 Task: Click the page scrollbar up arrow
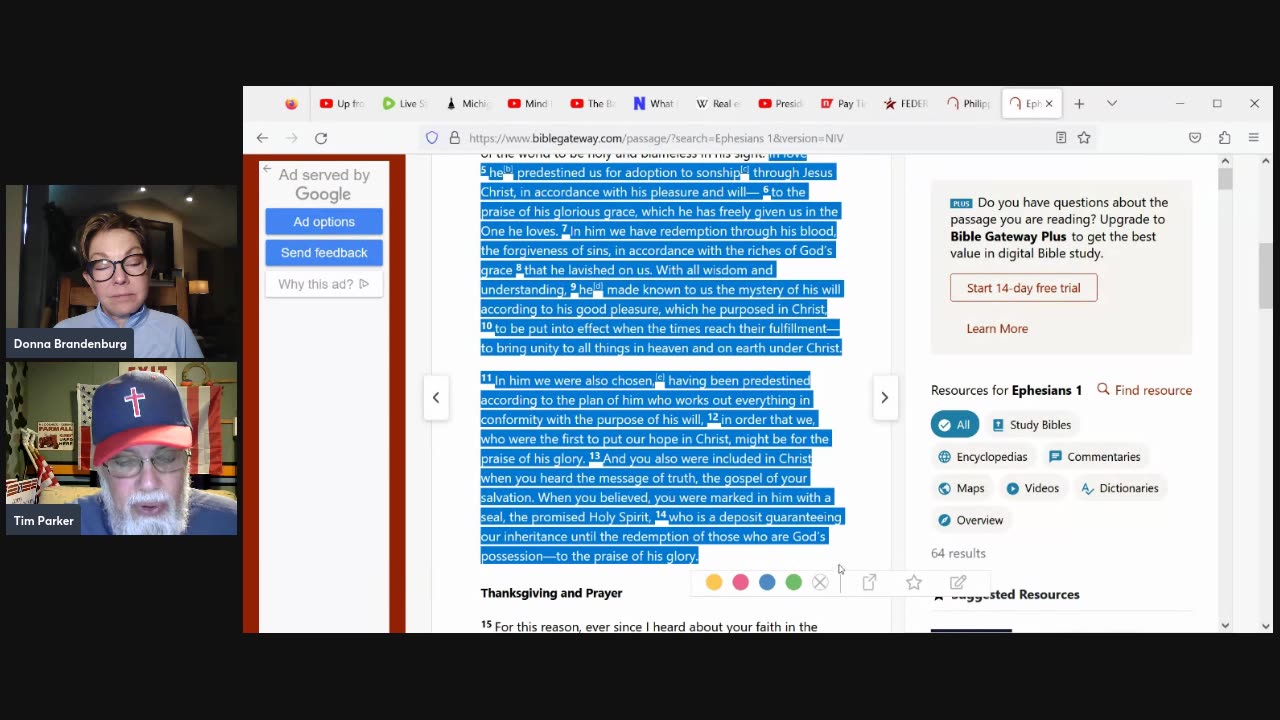[1265, 161]
